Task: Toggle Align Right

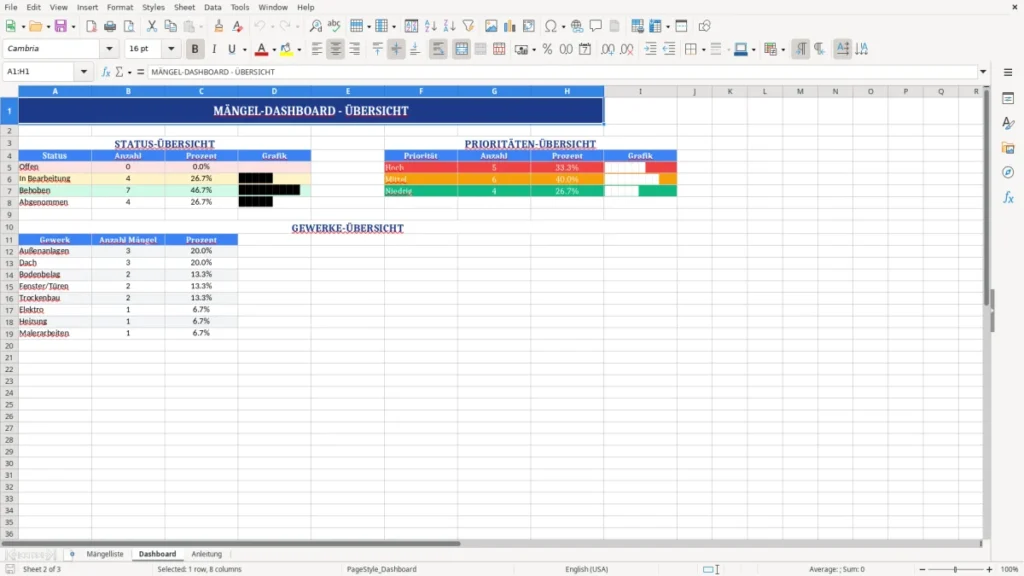Action: pyautogui.click(x=355, y=49)
